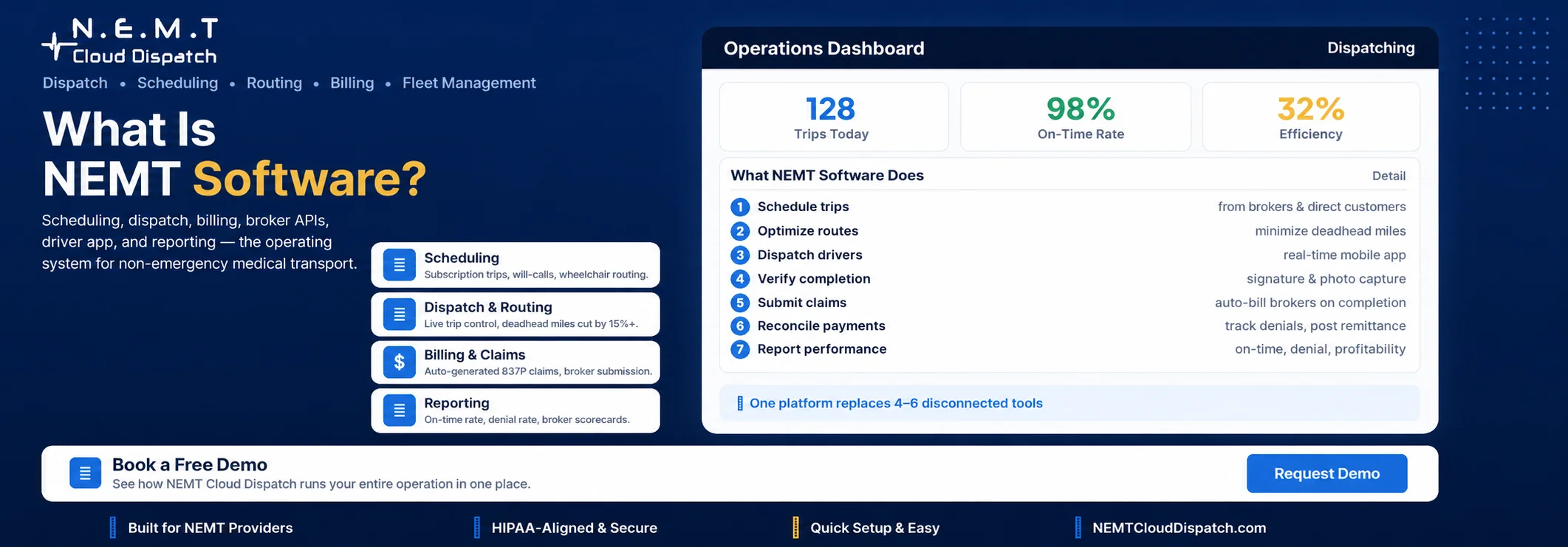Click 'auto-bill brokers on completion' detail
Viewport: 1568px width, 547px height.
click(1310, 302)
